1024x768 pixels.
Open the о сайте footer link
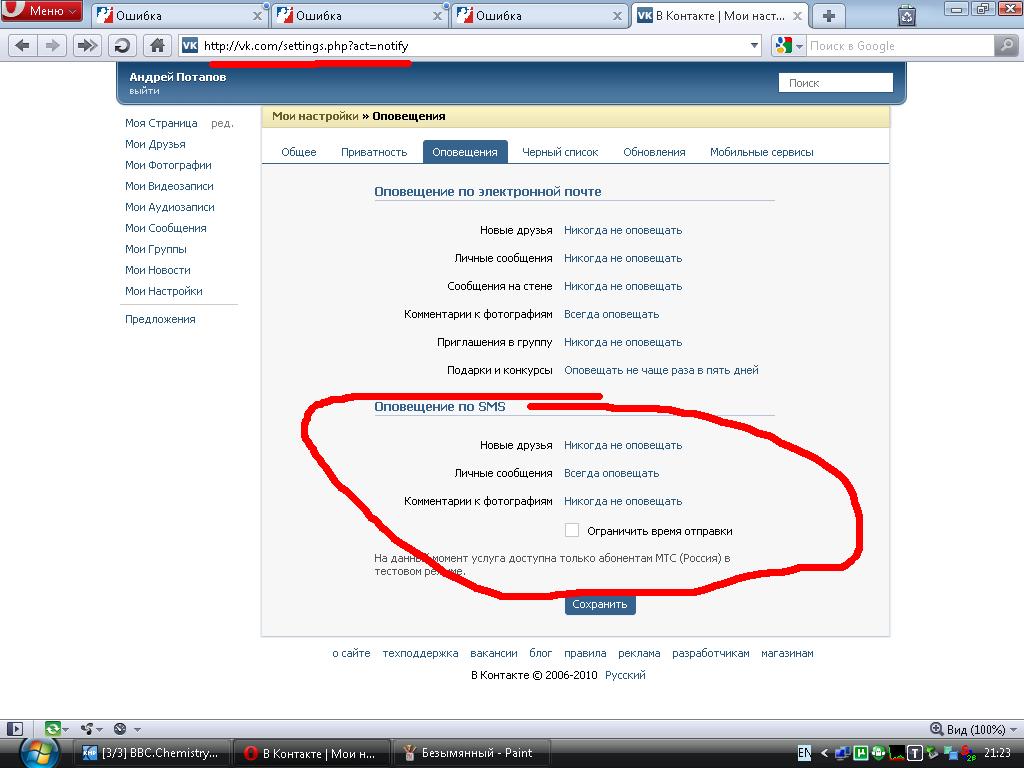[351, 653]
